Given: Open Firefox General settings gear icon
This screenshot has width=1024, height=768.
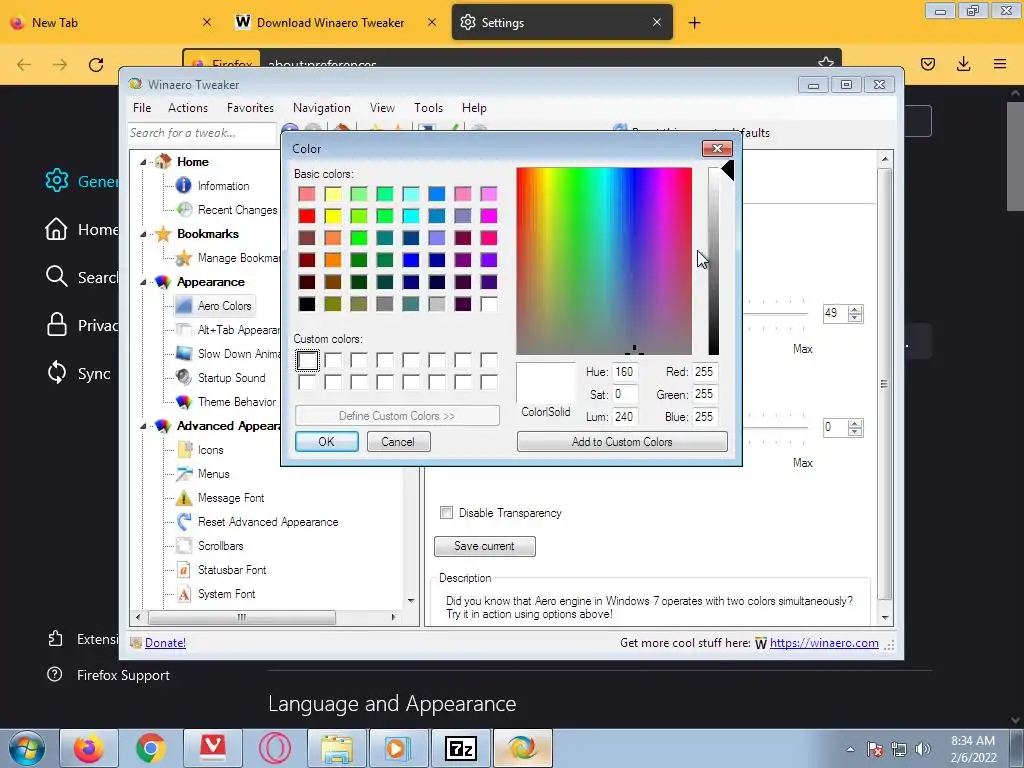Looking at the screenshot, I should [x=57, y=180].
